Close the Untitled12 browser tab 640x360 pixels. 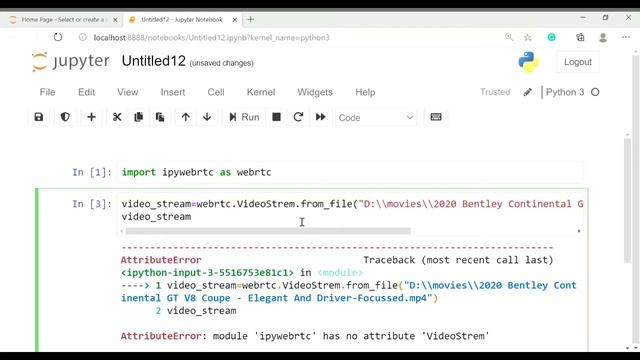(235, 20)
